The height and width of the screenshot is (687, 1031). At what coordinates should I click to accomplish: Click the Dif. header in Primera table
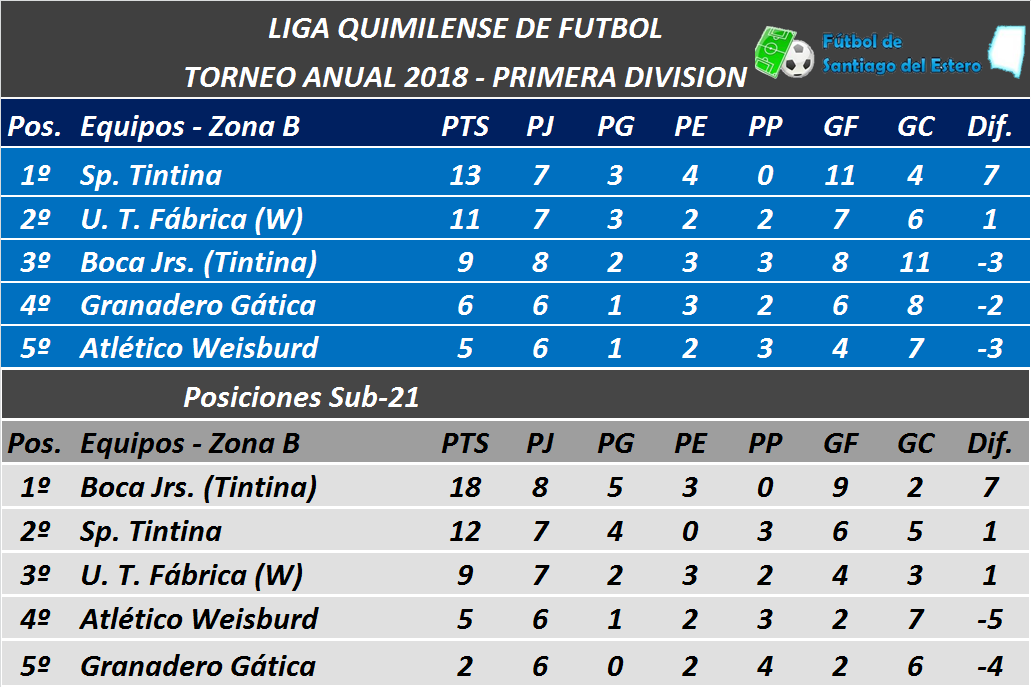coord(990,126)
